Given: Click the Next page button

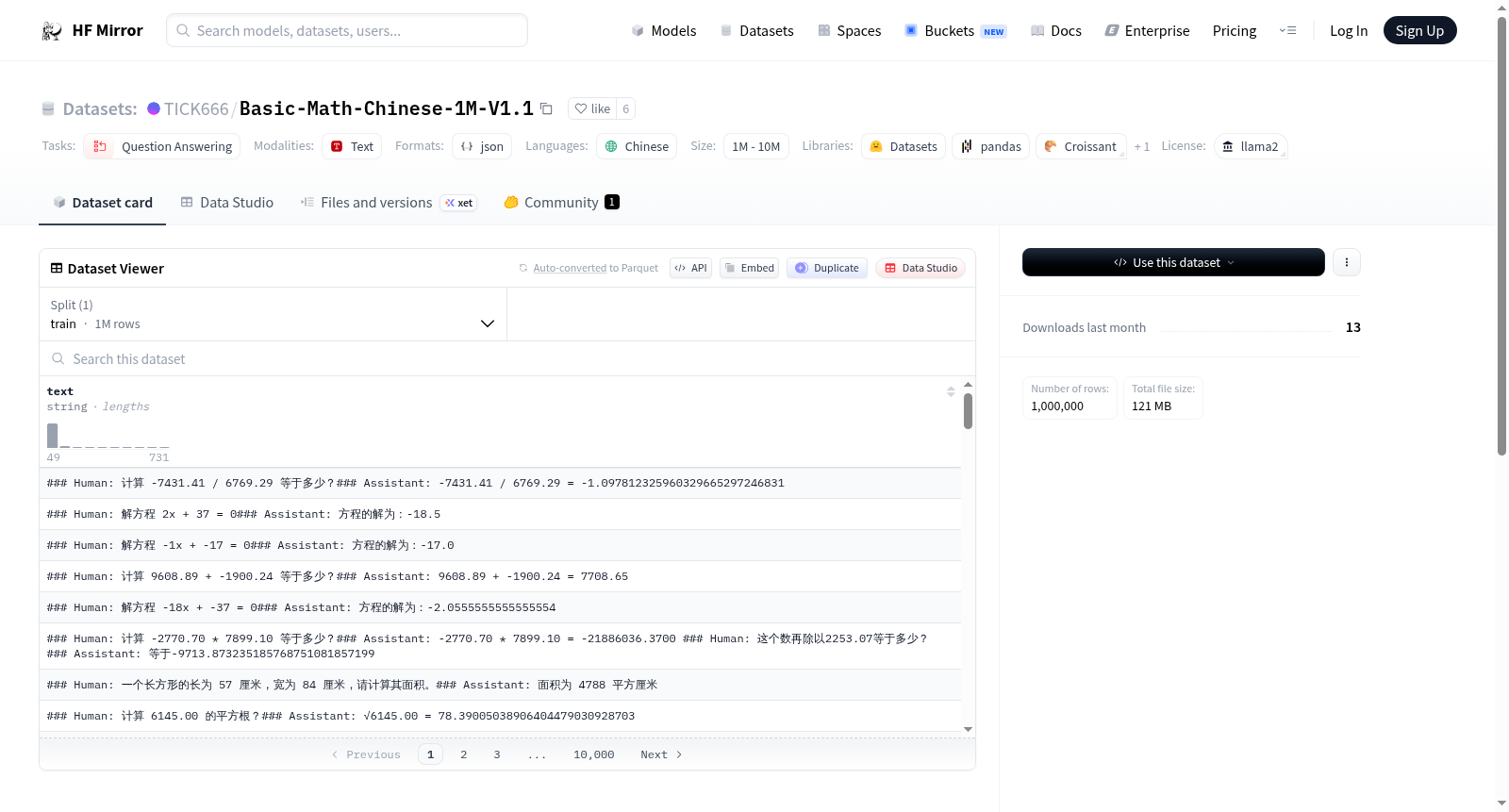Looking at the screenshot, I should [661, 754].
